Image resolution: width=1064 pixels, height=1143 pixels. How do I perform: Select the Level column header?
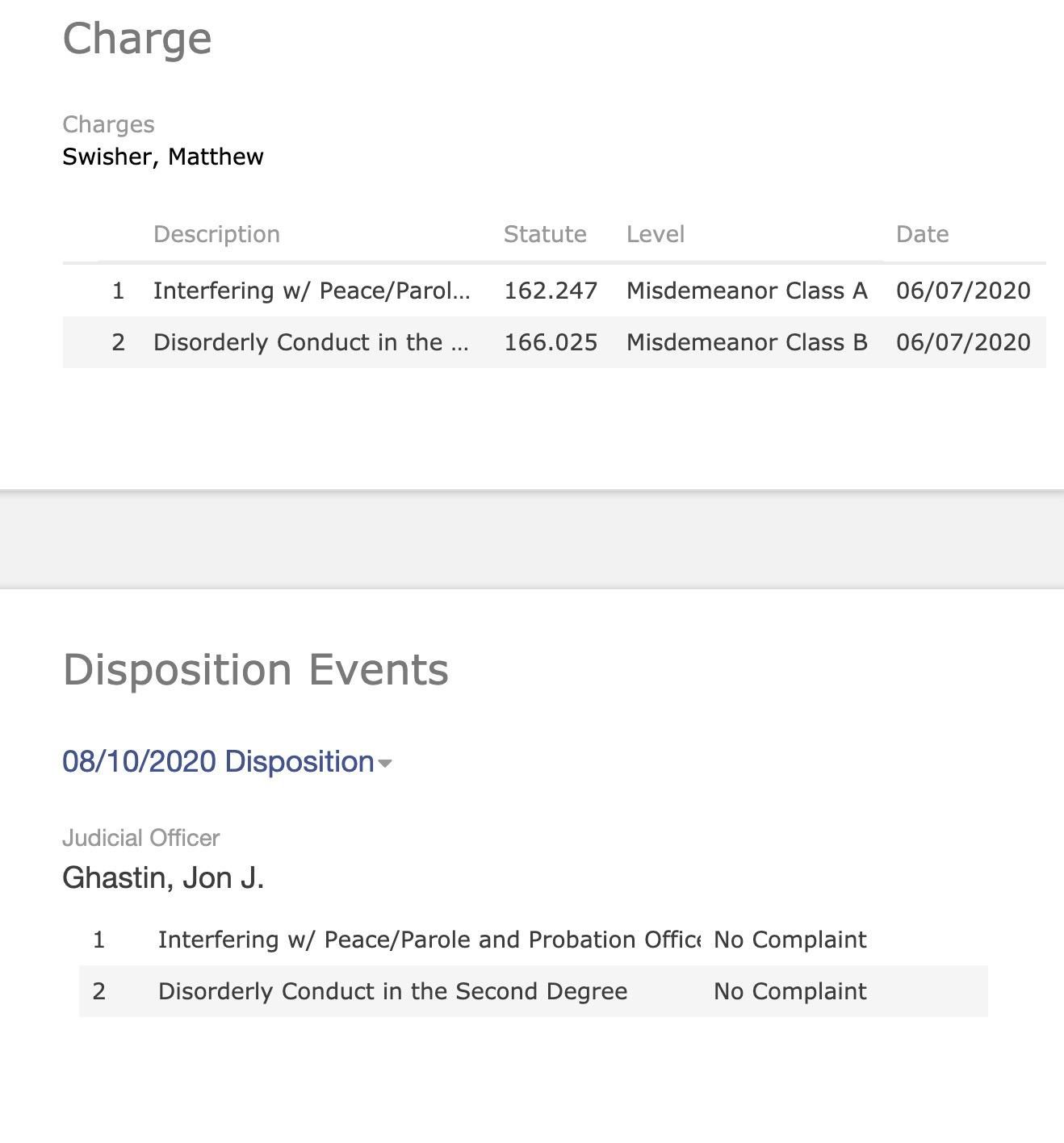pos(655,234)
